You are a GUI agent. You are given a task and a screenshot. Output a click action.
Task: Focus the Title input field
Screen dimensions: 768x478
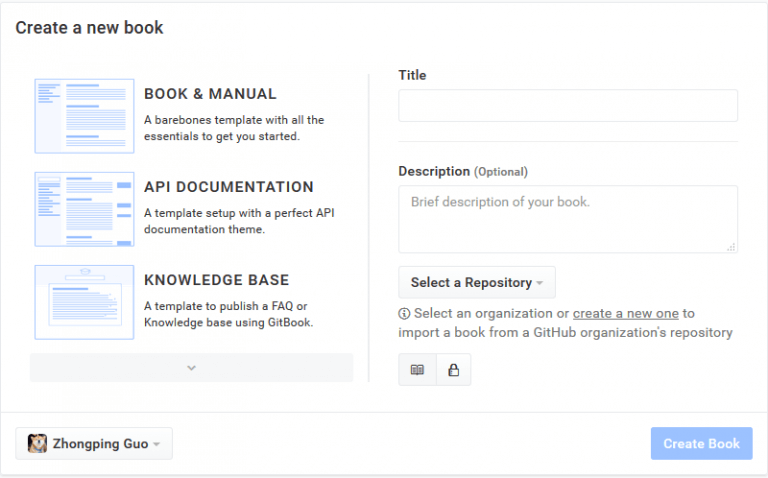tap(568, 105)
